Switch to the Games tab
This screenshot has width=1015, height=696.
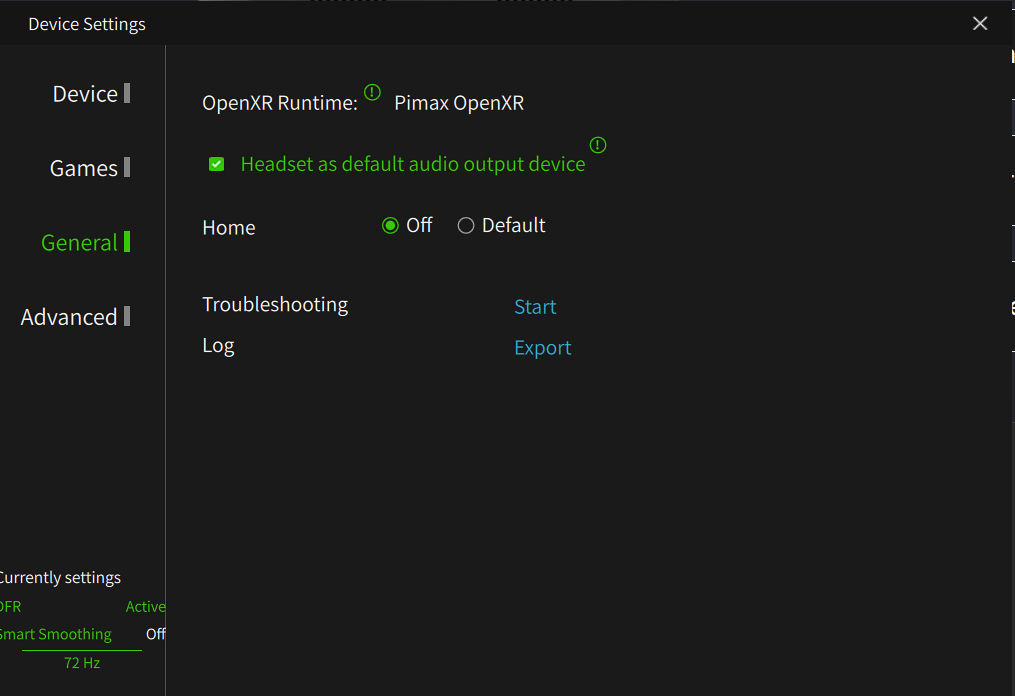click(x=85, y=168)
